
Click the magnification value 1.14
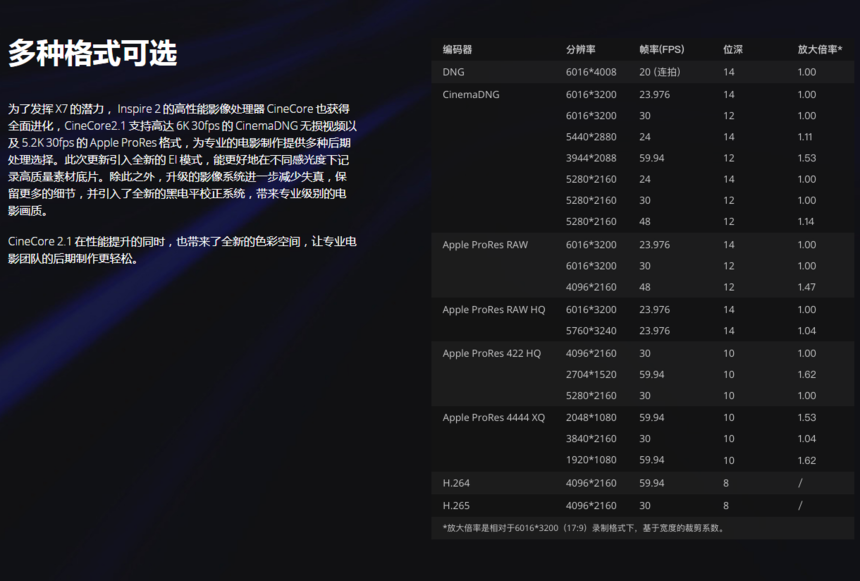point(806,222)
